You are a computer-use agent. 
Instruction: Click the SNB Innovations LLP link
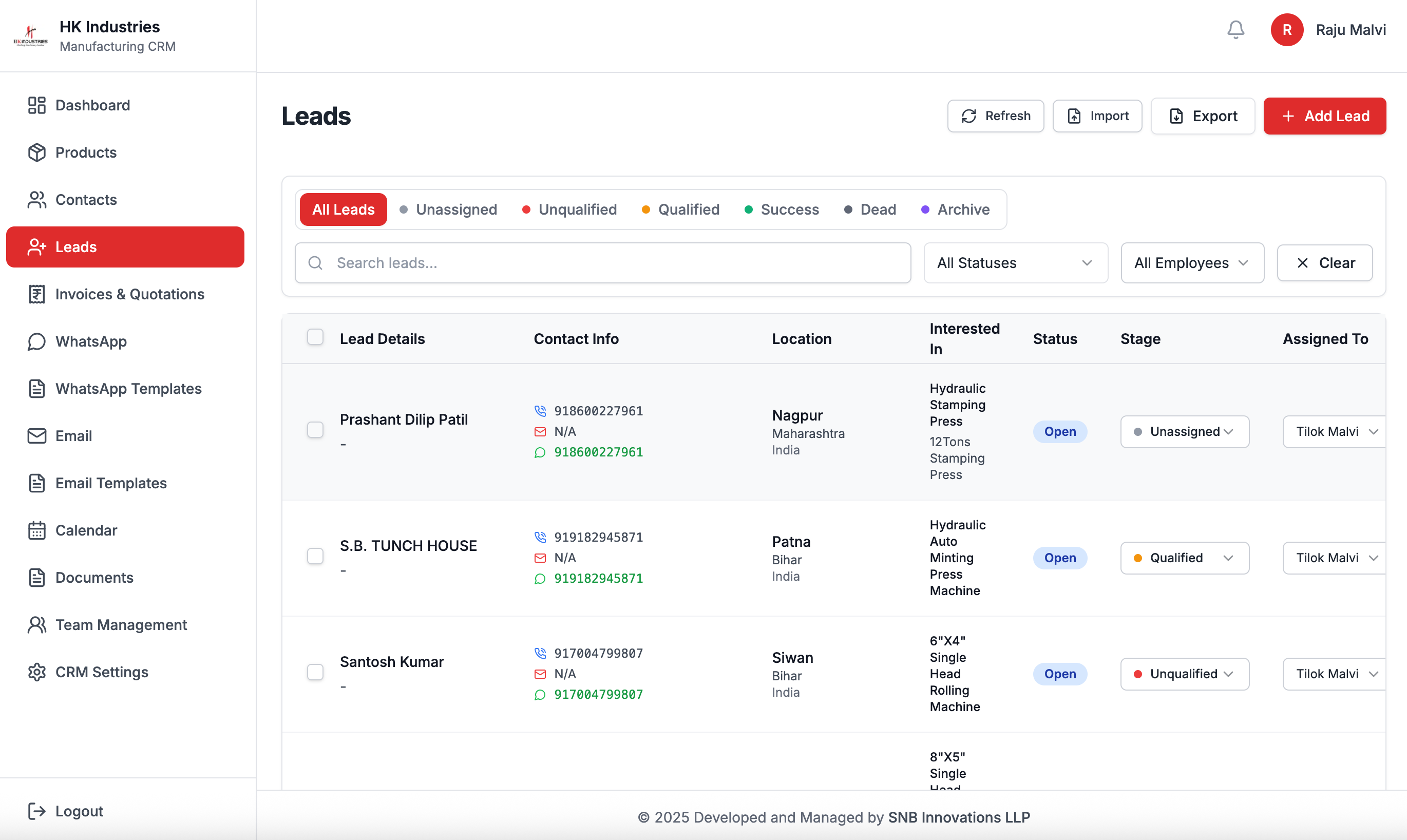point(959,817)
